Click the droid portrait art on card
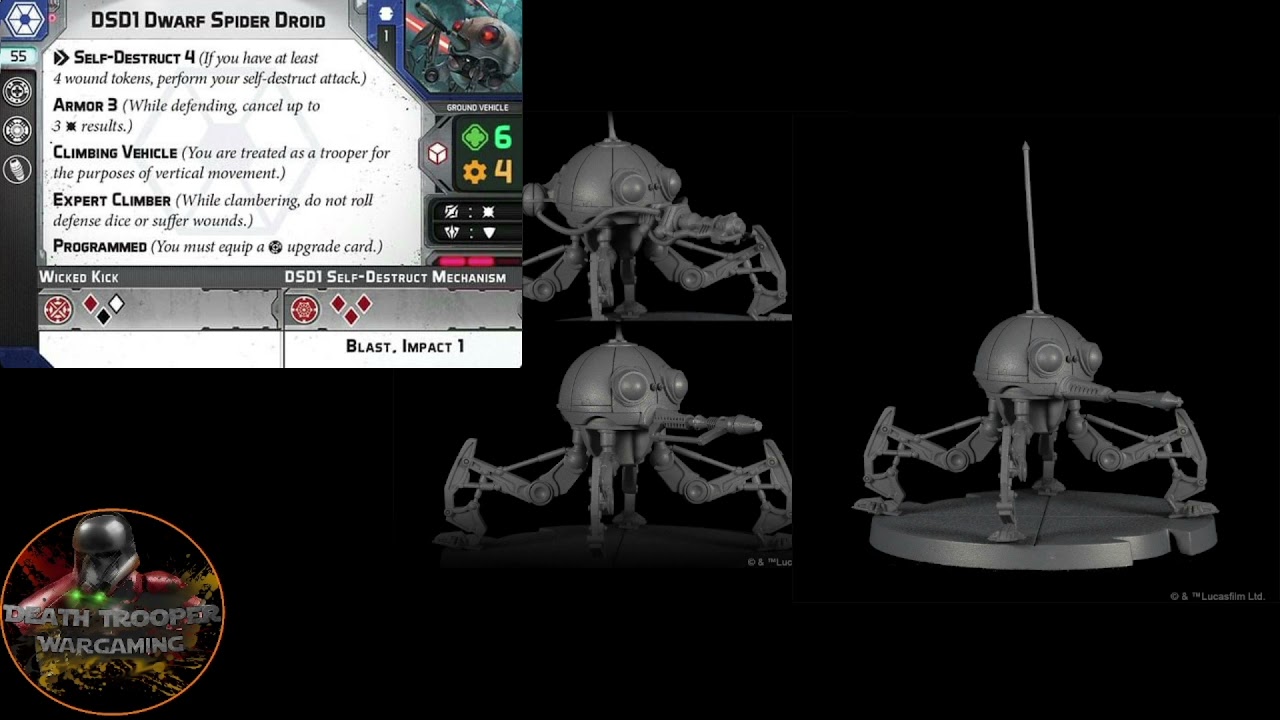This screenshot has width=1280, height=720. [x=462, y=47]
